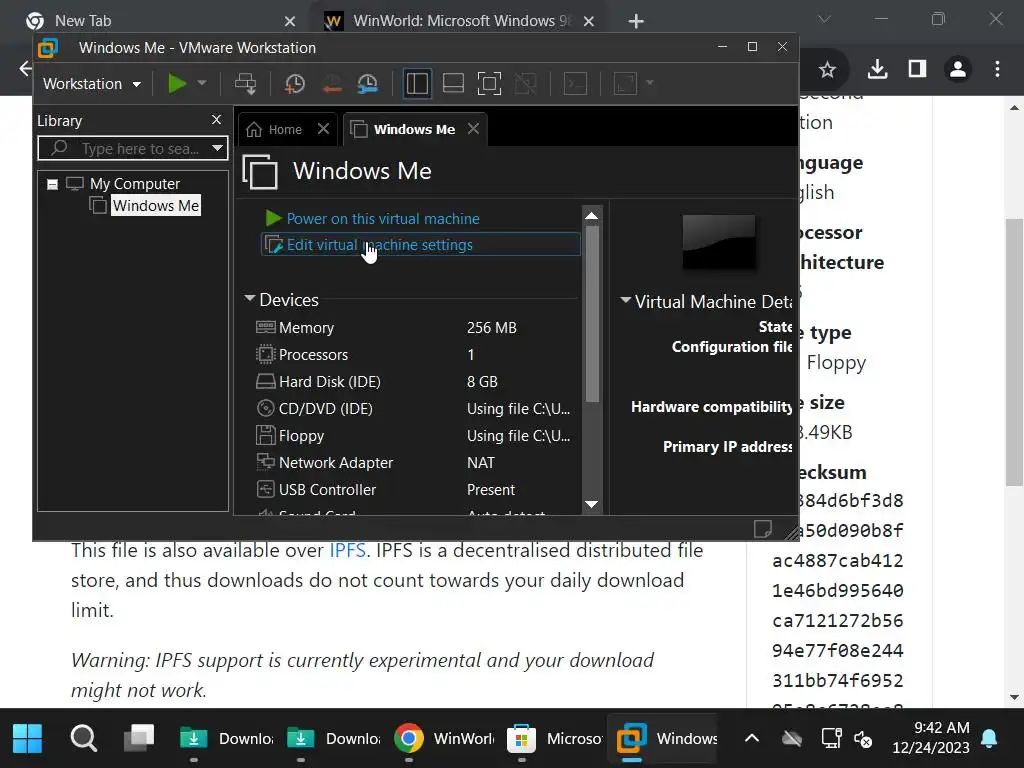Toggle the thumbnail bar view button
This screenshot has height=768, width=1024.
pos(453,84)
